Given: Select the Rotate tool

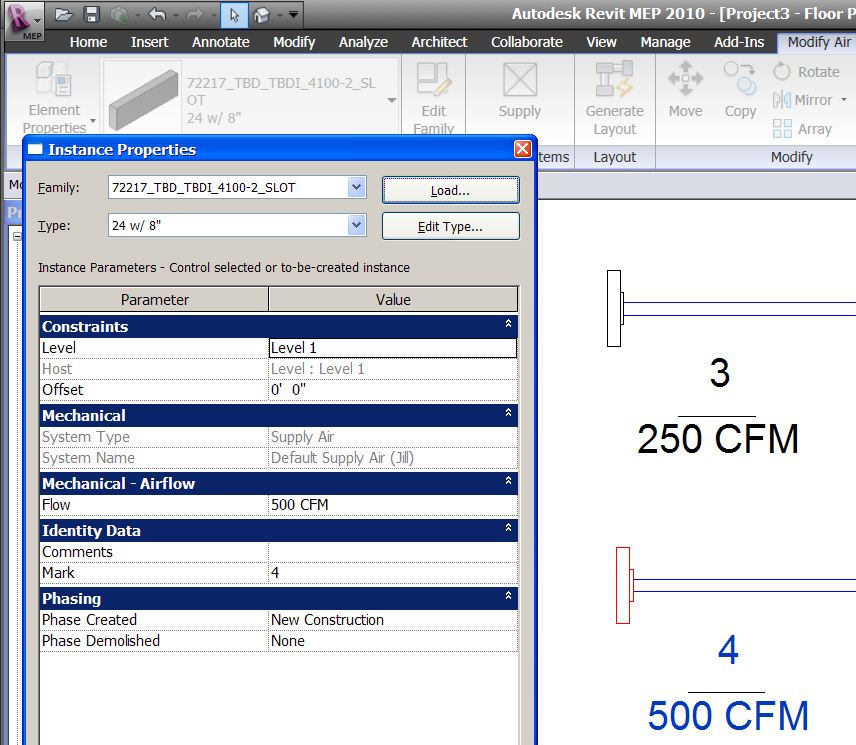Looking at the screenshot, I should (806, 71).
